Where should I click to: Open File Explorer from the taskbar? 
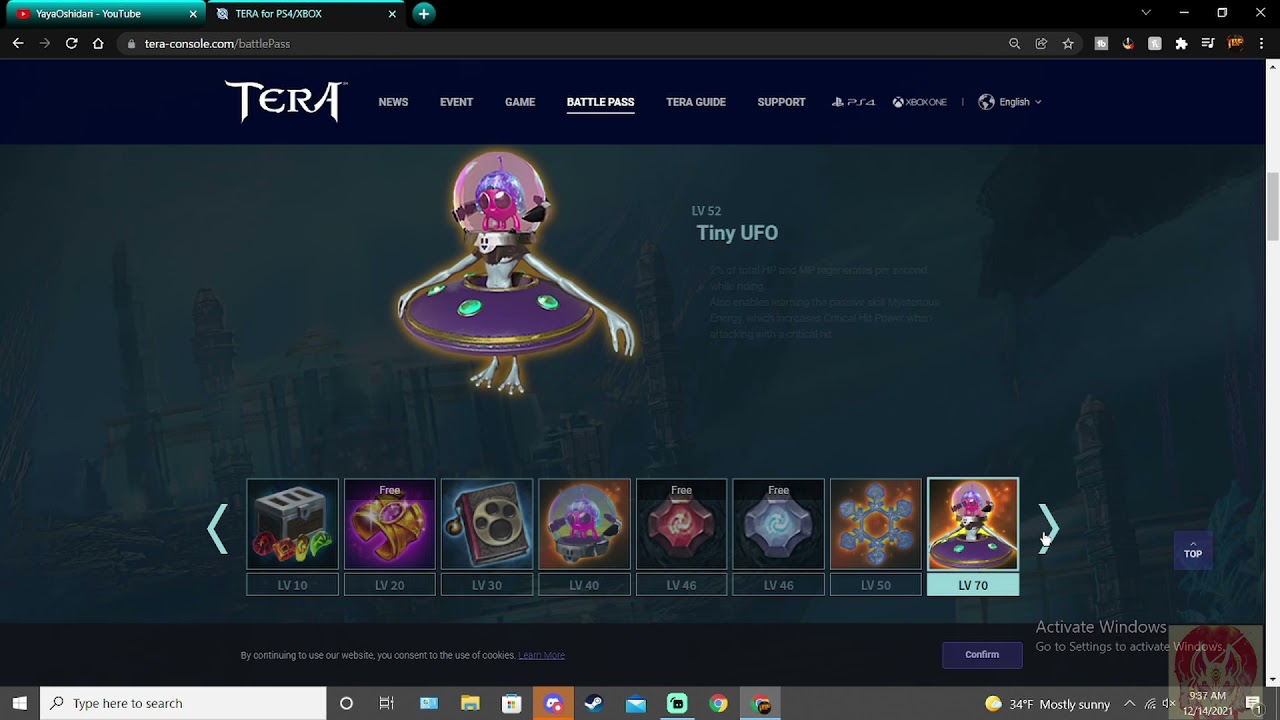(470, 703)
